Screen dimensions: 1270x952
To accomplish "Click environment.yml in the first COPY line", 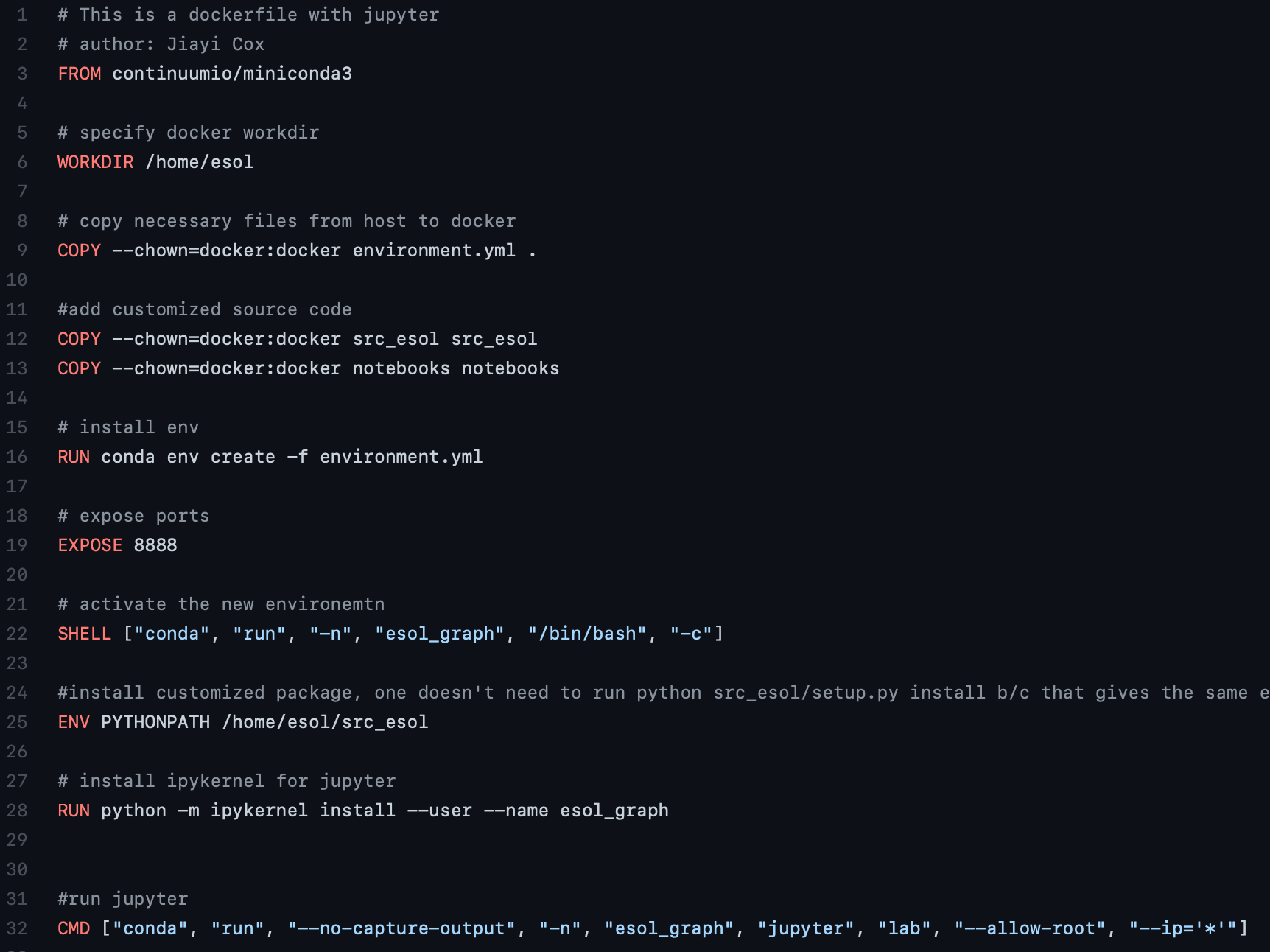I will click(434, 251).
